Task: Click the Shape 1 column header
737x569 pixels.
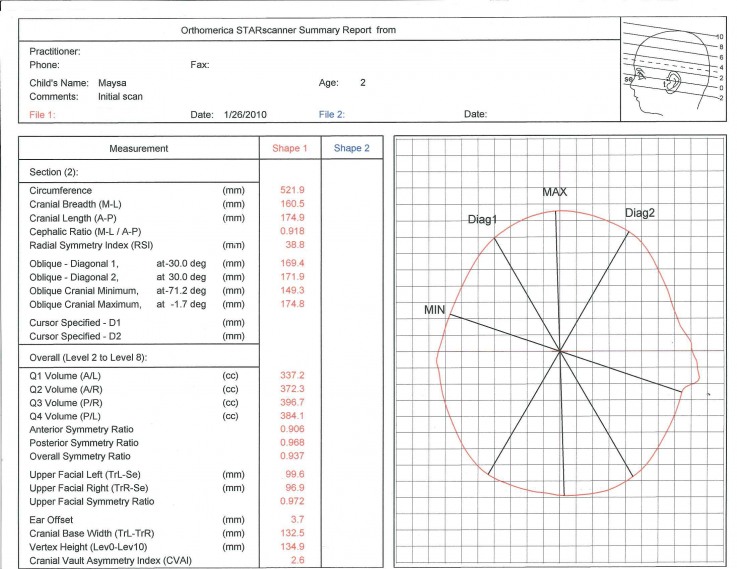Action: point(290,148)
